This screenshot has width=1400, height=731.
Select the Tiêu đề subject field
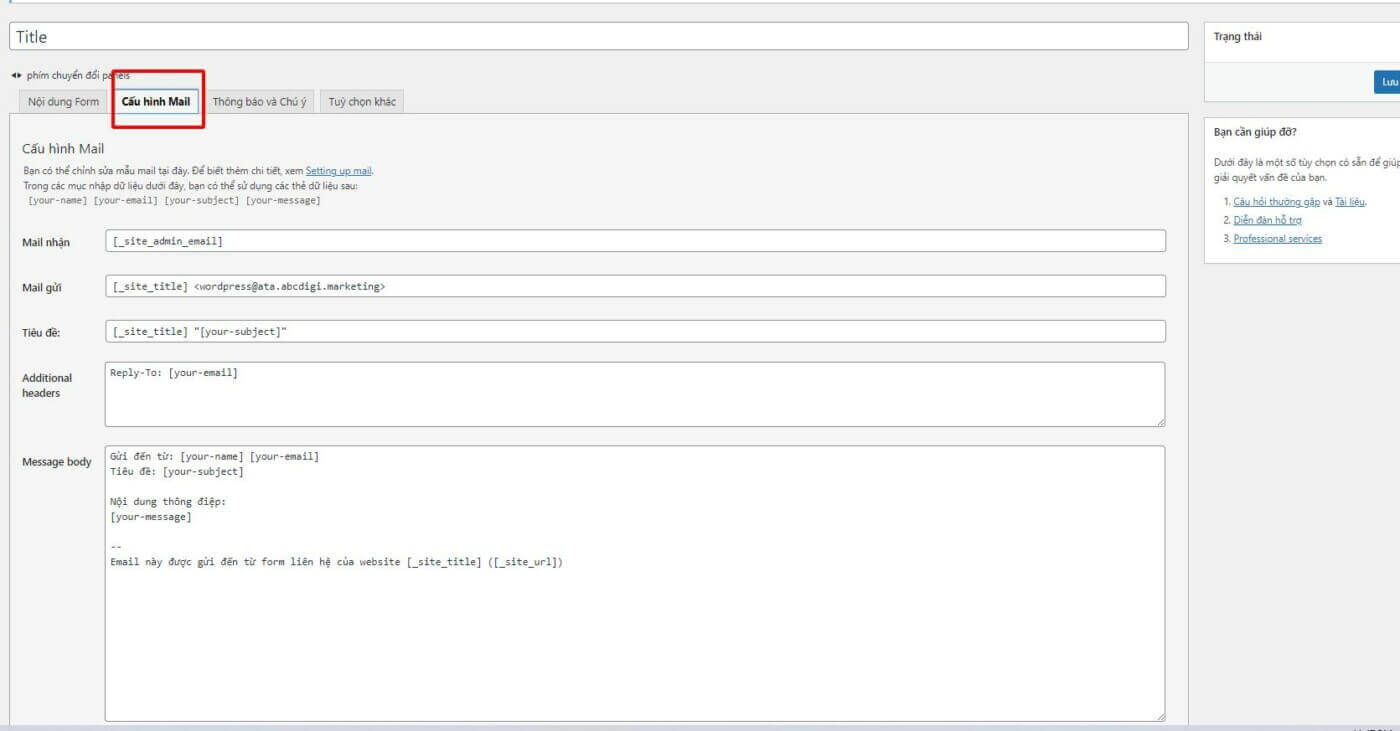point(634,331)
